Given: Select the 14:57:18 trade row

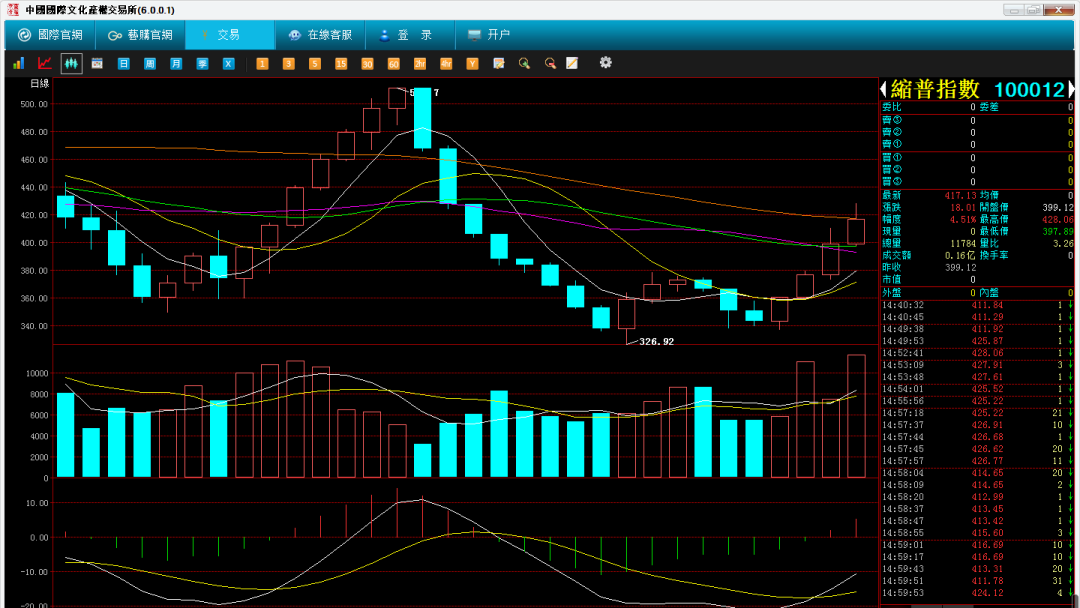Looking at the screenshot, I should (977, 413).
